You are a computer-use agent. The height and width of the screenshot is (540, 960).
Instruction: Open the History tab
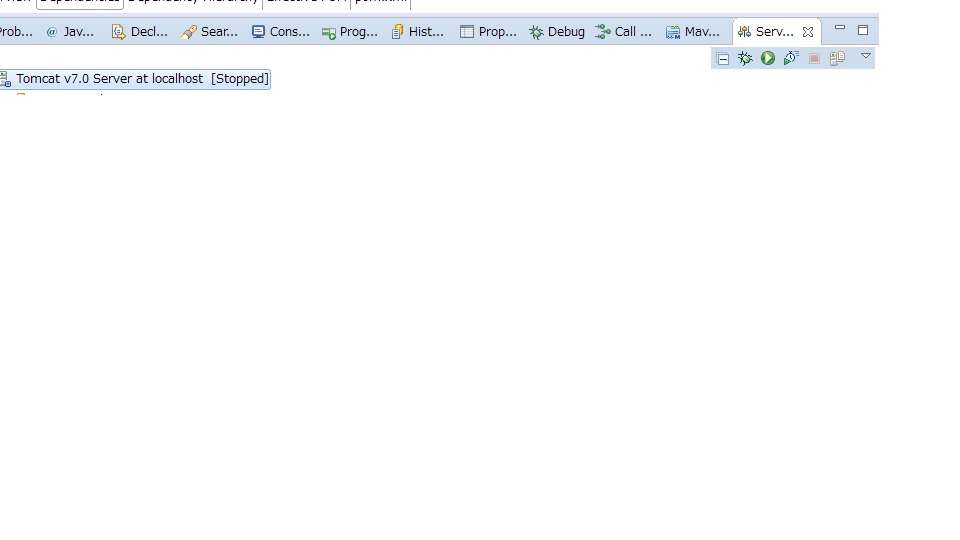point(418,32)
